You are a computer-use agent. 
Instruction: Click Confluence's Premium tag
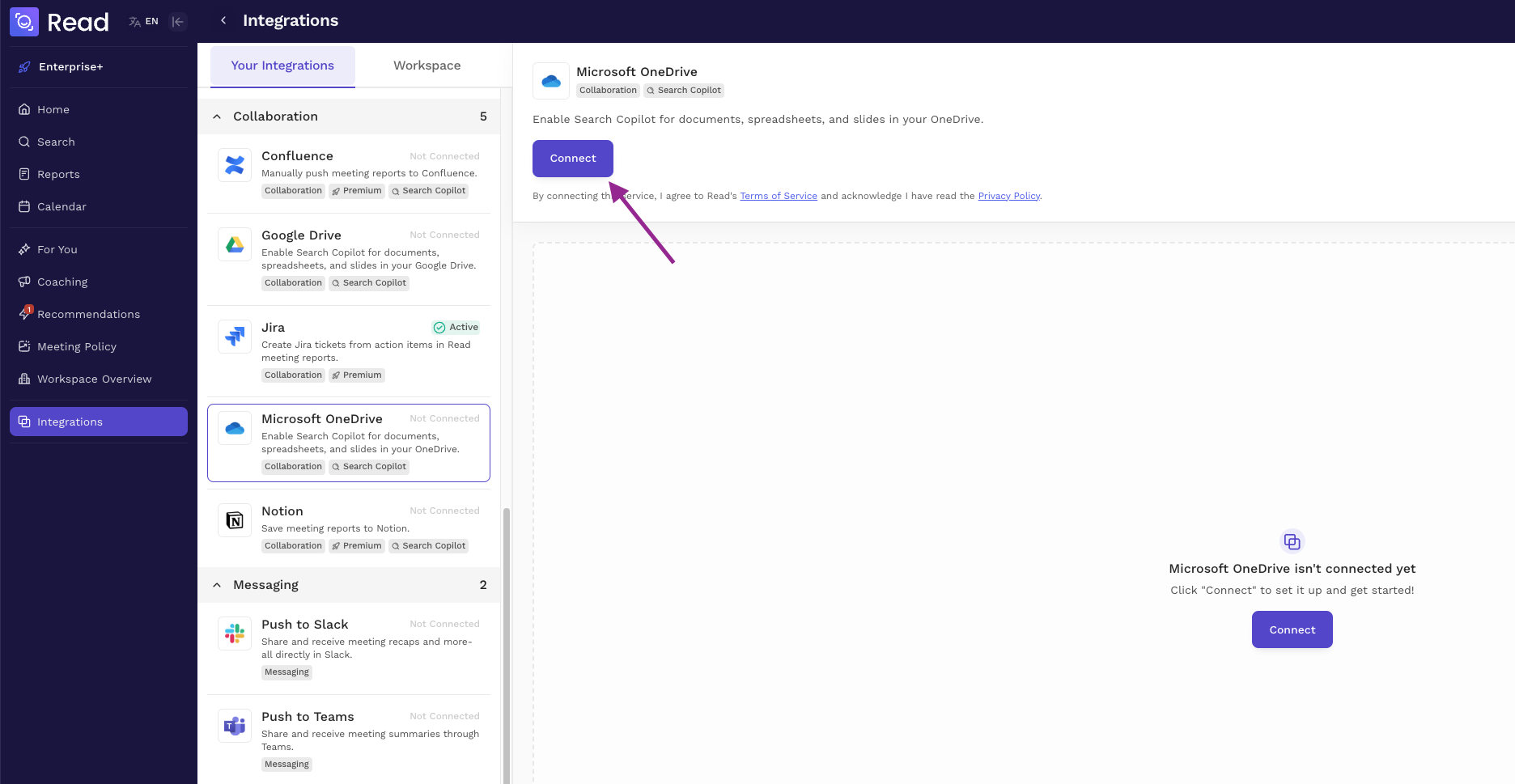357,191
